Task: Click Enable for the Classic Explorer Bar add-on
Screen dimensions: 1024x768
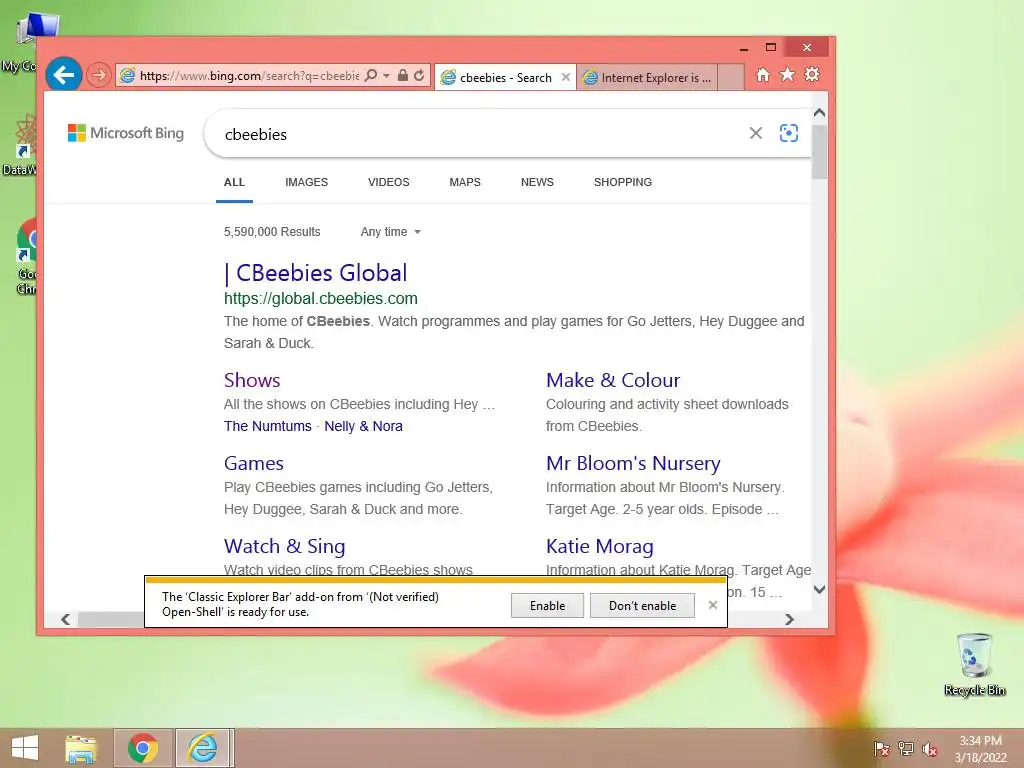Action: tap(547, 605)
